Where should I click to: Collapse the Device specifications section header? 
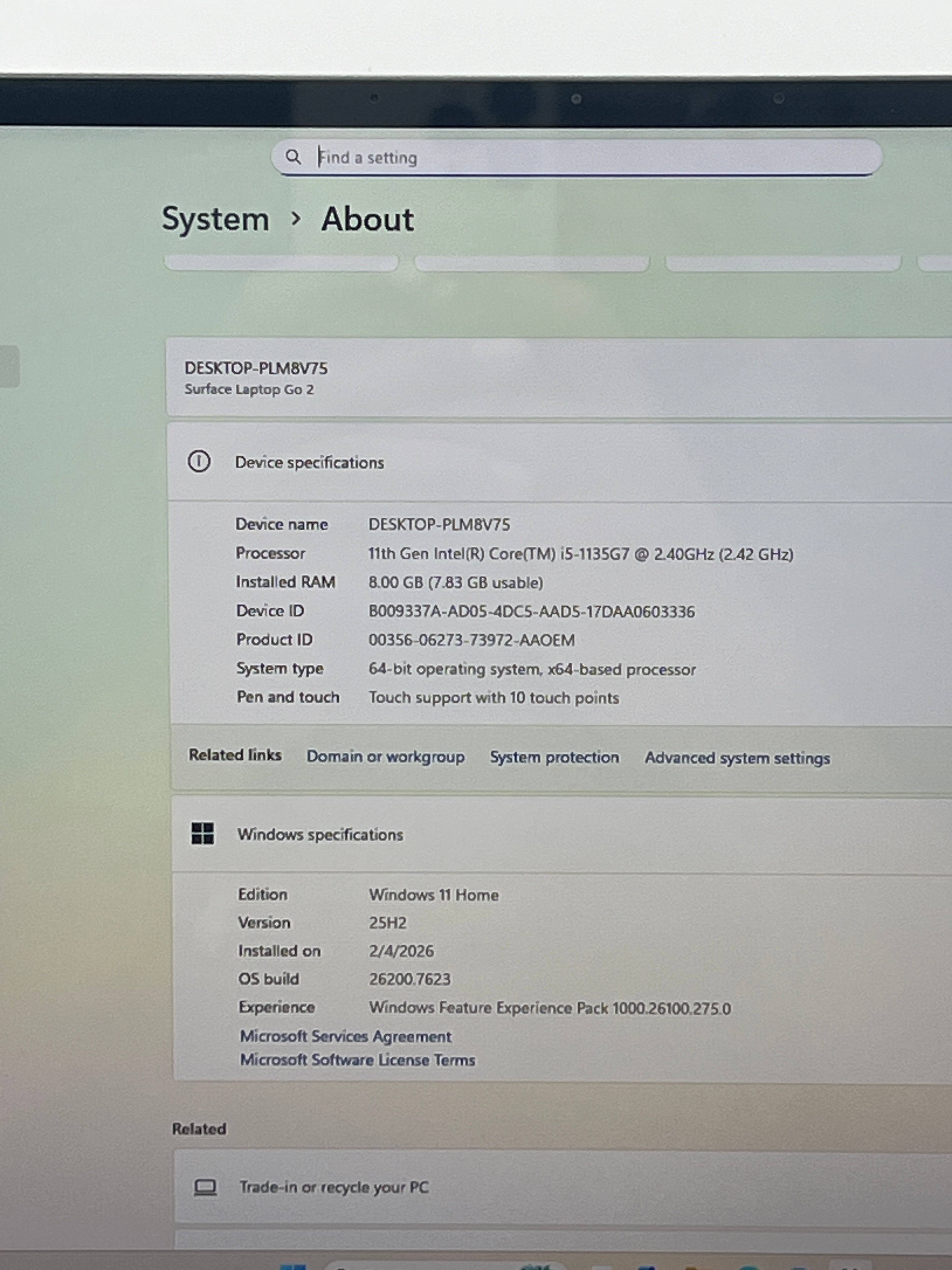coord(559,462)
